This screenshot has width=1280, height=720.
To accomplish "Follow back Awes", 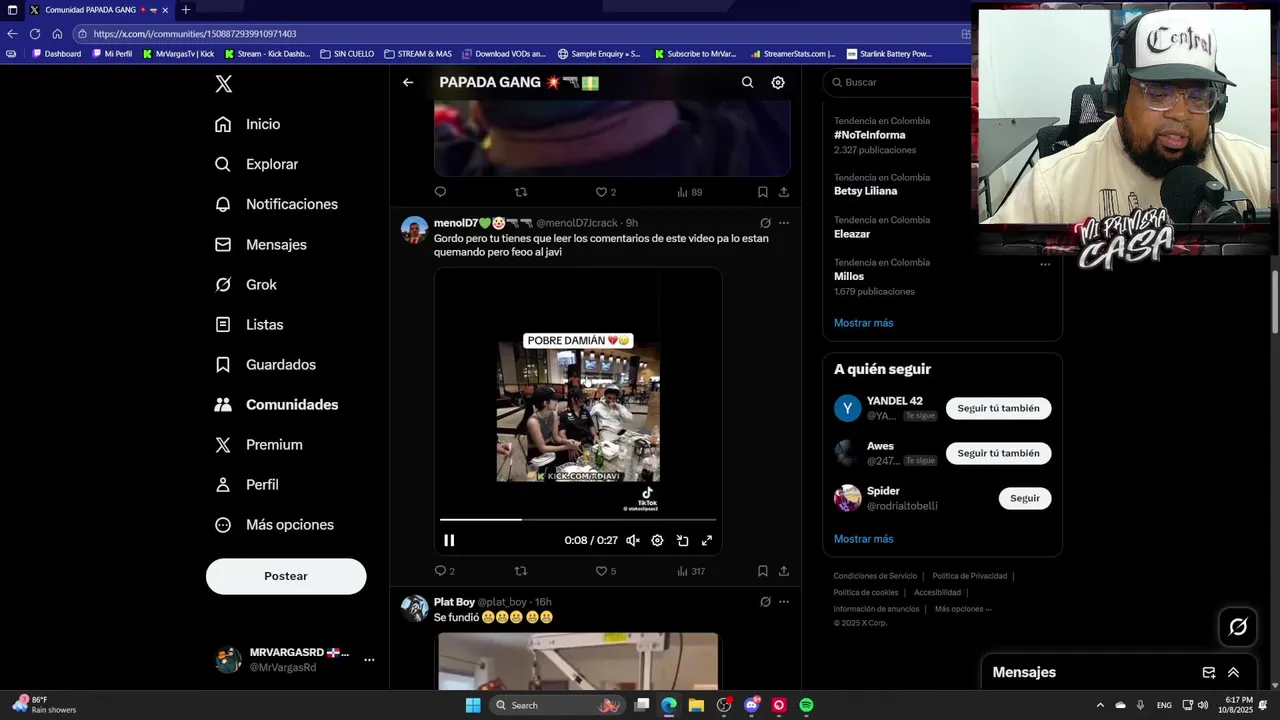I will point(998,453).
